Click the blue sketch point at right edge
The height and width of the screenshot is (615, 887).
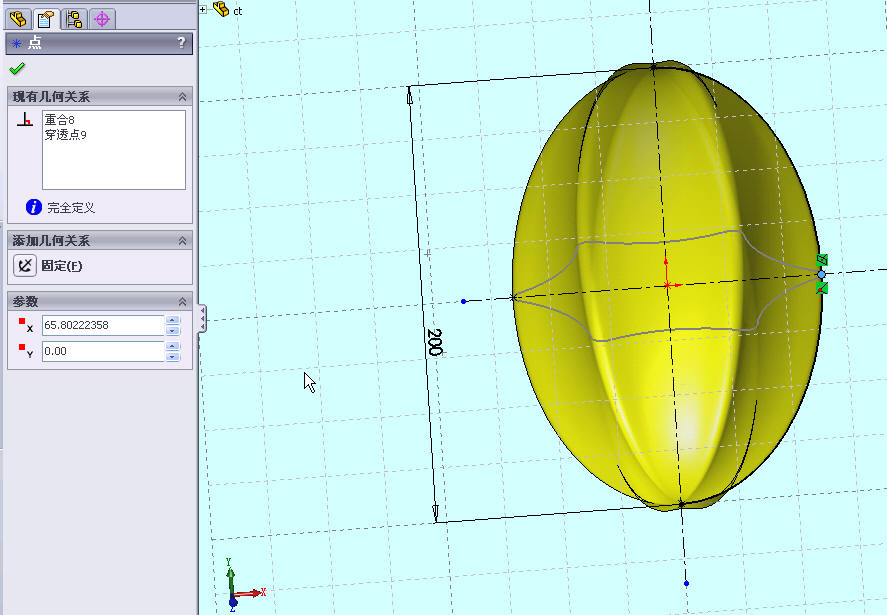click(x=821, y=274)
